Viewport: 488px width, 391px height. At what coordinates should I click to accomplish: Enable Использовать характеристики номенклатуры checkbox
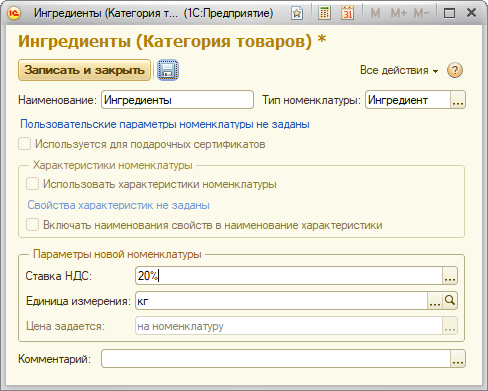[x=33, y=184]
